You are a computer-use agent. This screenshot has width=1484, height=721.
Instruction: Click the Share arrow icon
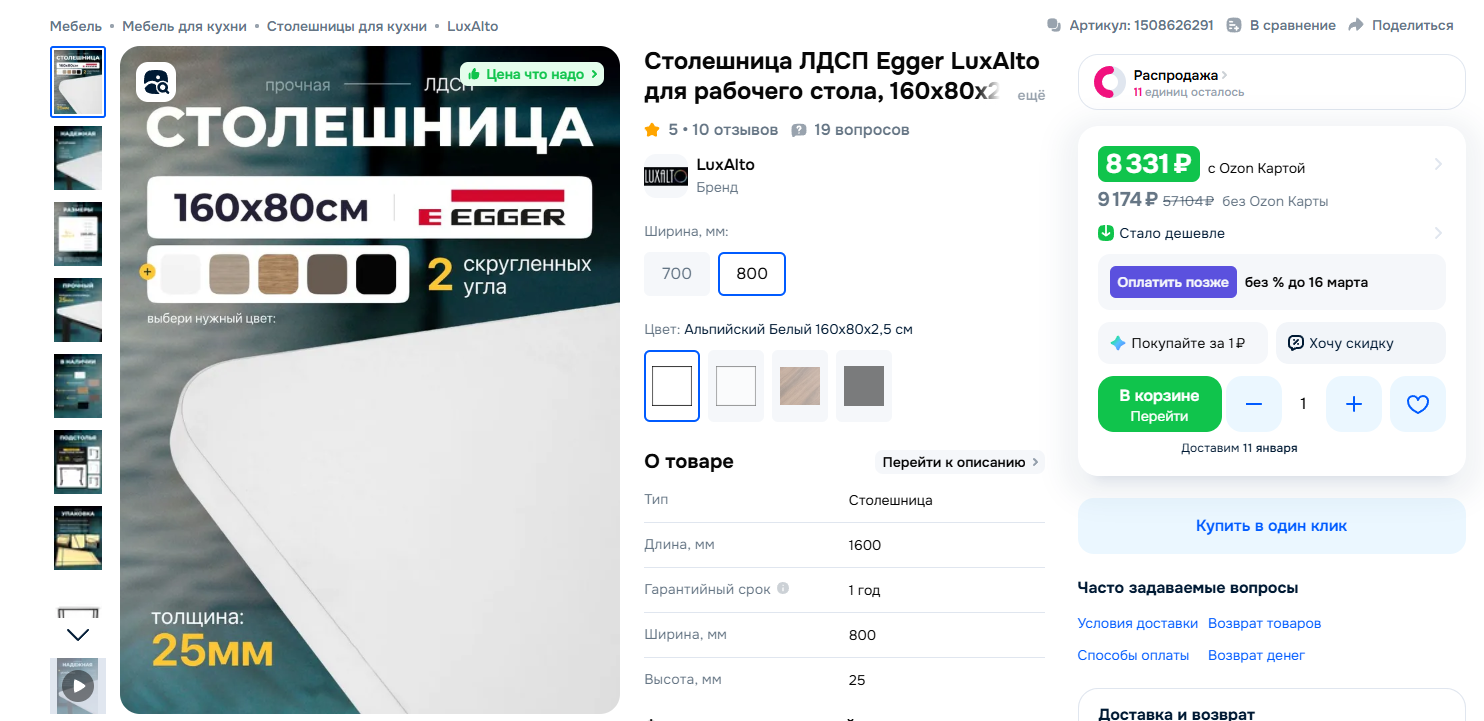coord(1356,25)
